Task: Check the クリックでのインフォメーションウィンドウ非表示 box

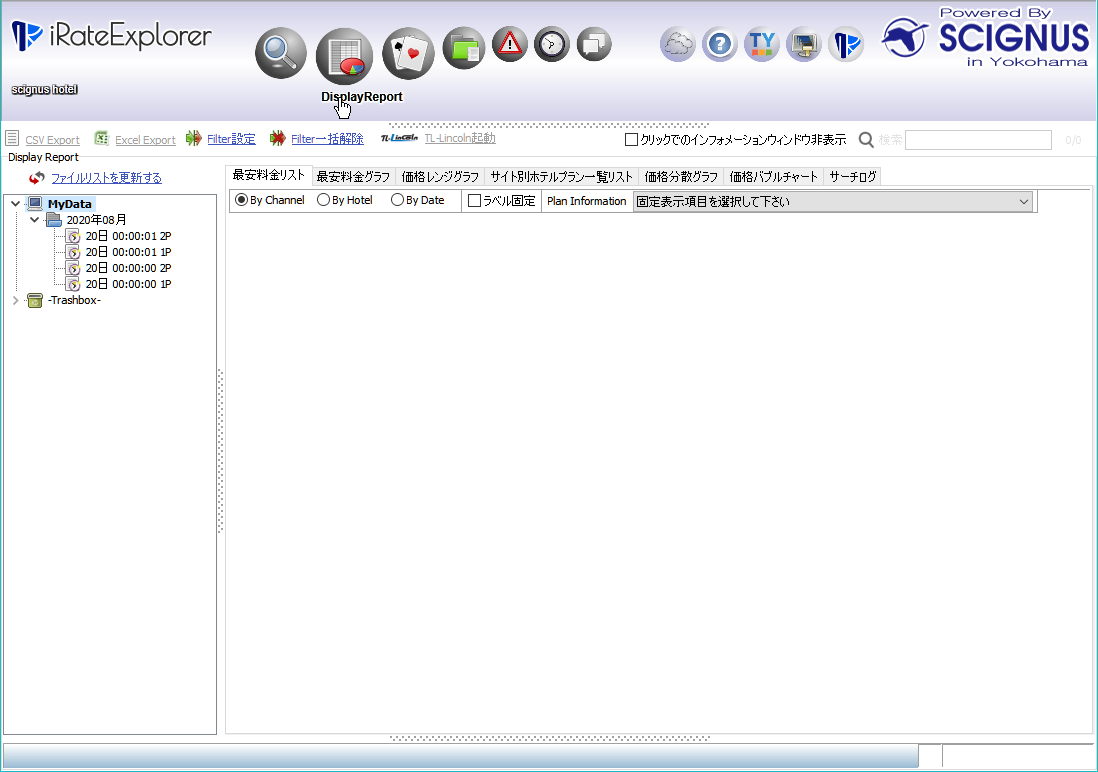Action: click(x=631, y=140)
